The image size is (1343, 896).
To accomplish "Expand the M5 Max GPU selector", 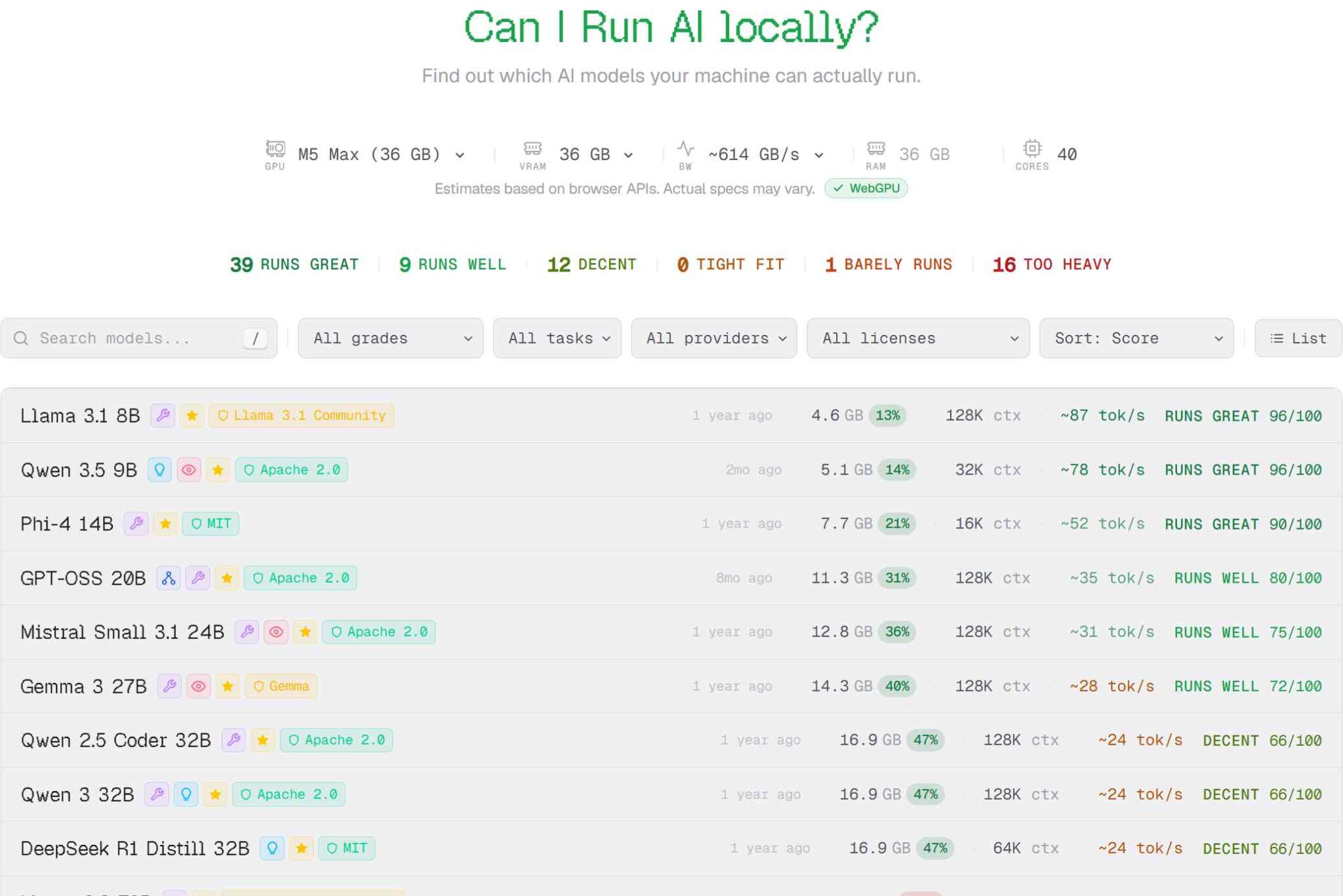I will 380,155.
